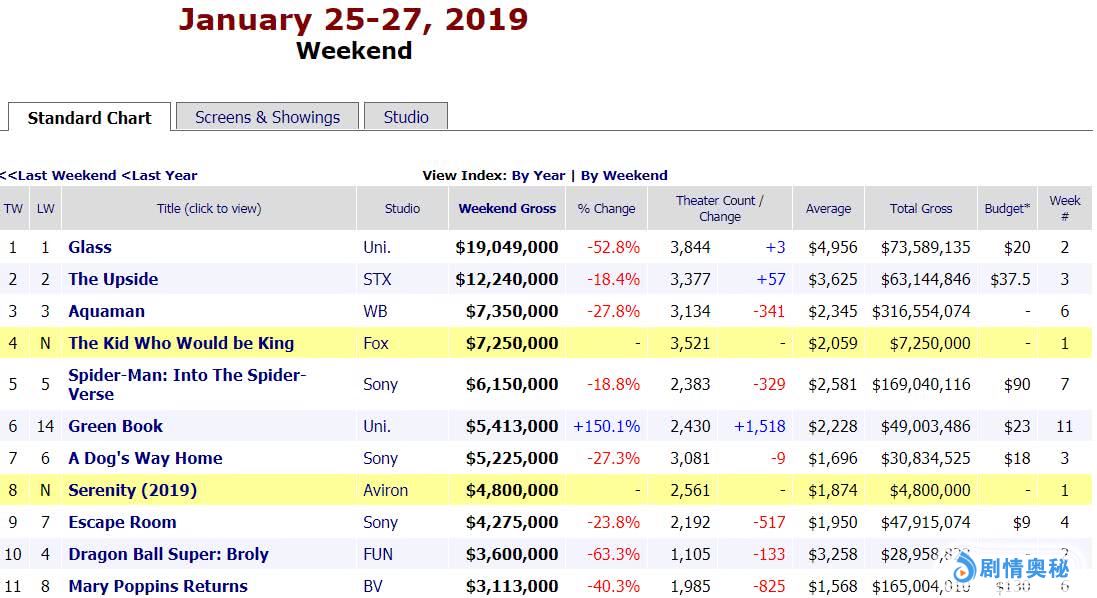Go to Last Weekend chart
Screen dimensions: 1097x598
[60, 175]
